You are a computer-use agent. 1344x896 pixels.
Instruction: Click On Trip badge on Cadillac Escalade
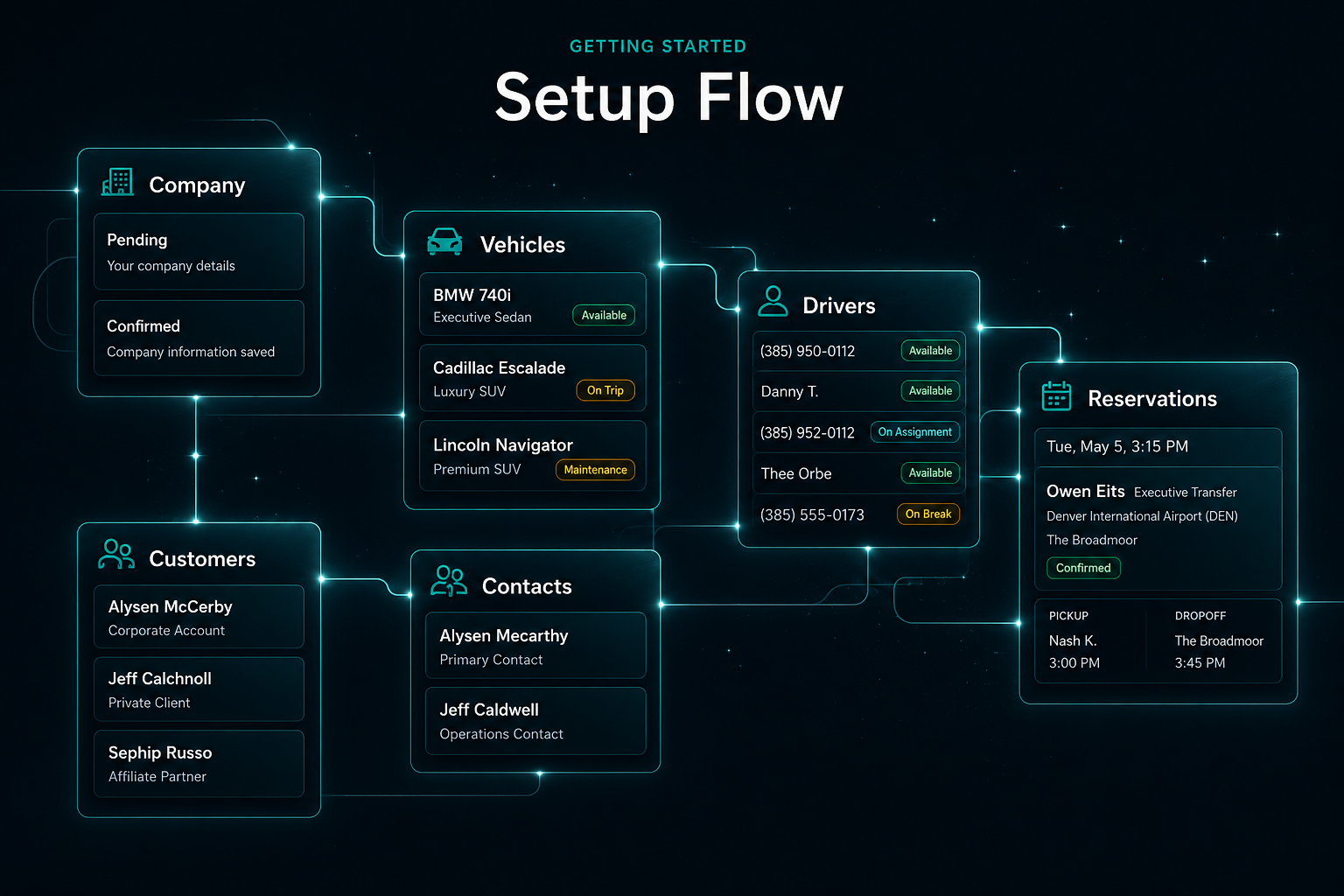coord(605,390)
